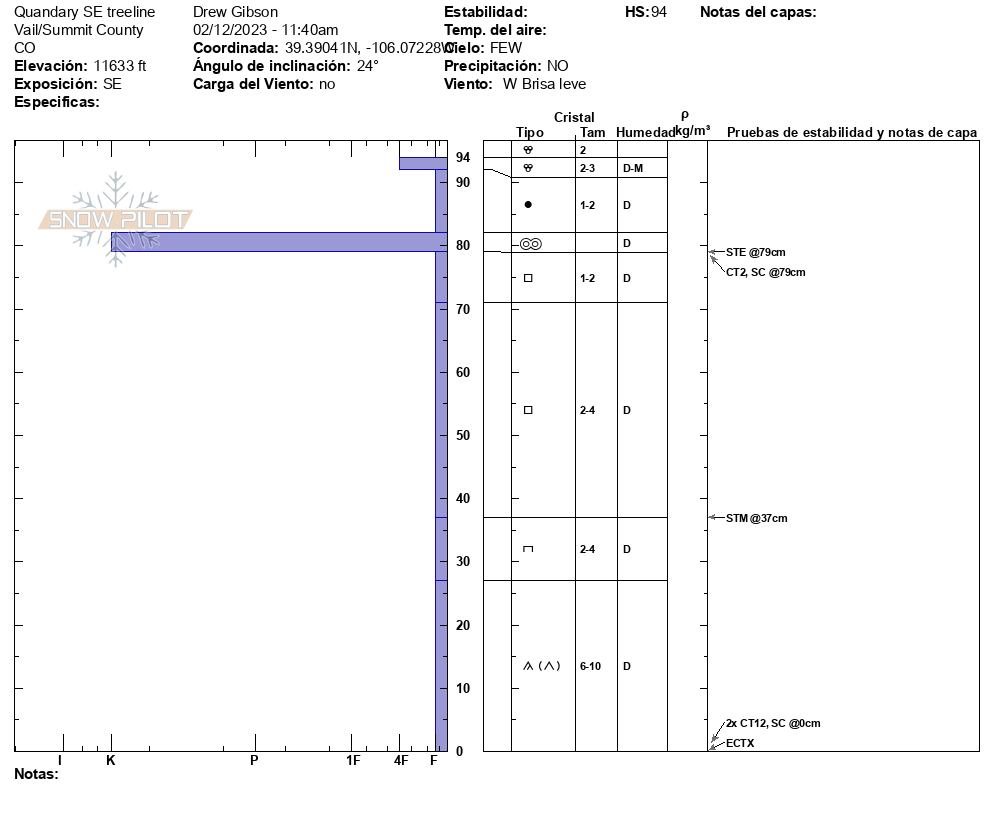Click the rounded grain dot crystal symbol
This screenshot has width=994, height=840.
pos(528,205)
